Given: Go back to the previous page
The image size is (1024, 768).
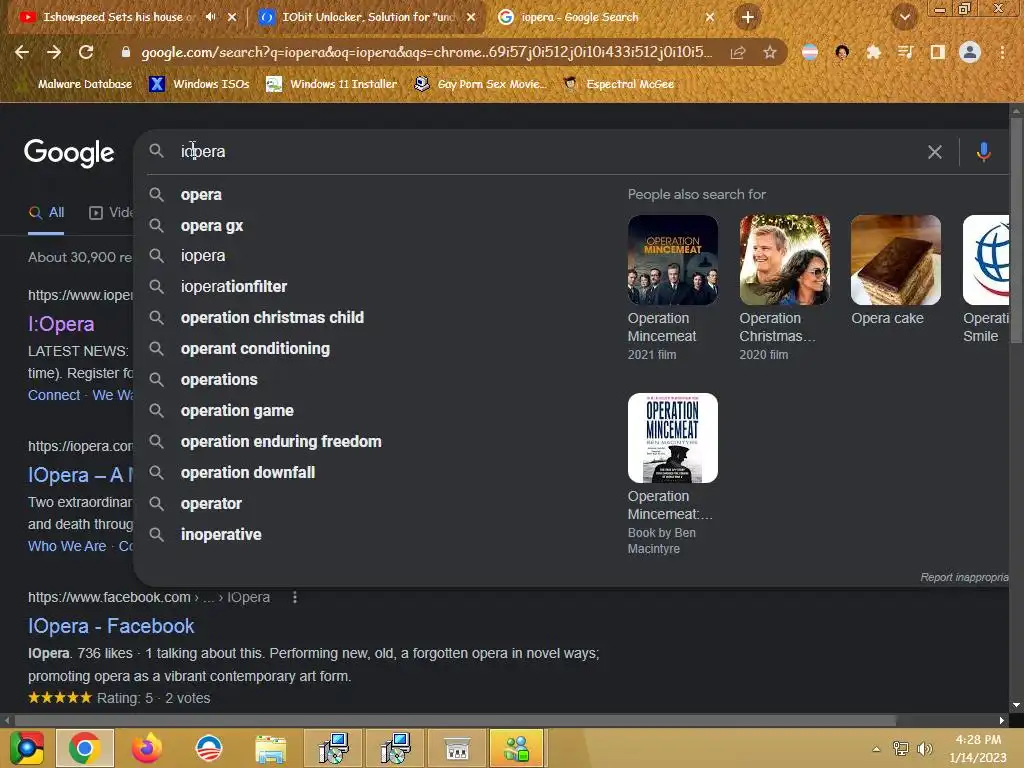Looking at the screenshot, I should (x=22, y=52).
